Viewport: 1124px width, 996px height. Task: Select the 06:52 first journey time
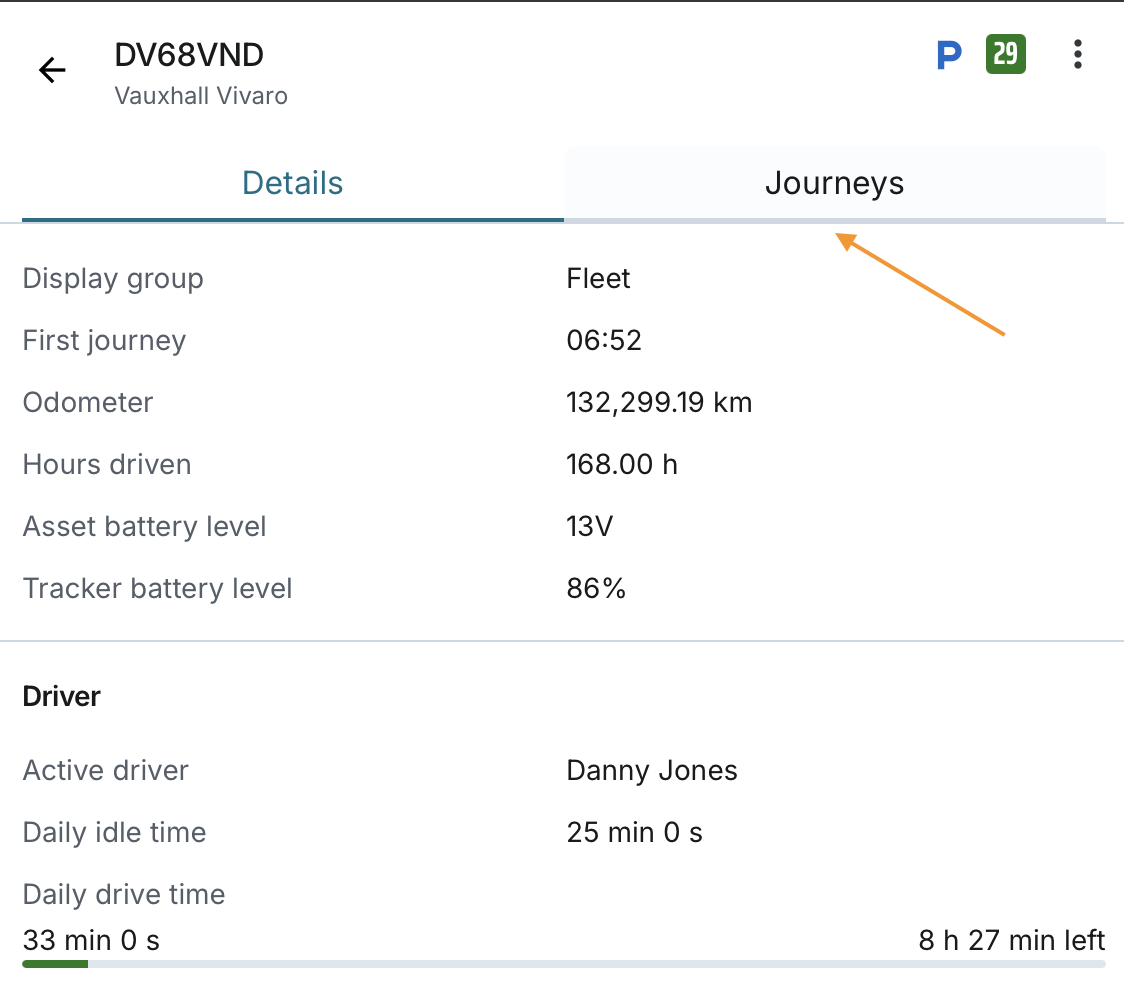coord(603,341)
